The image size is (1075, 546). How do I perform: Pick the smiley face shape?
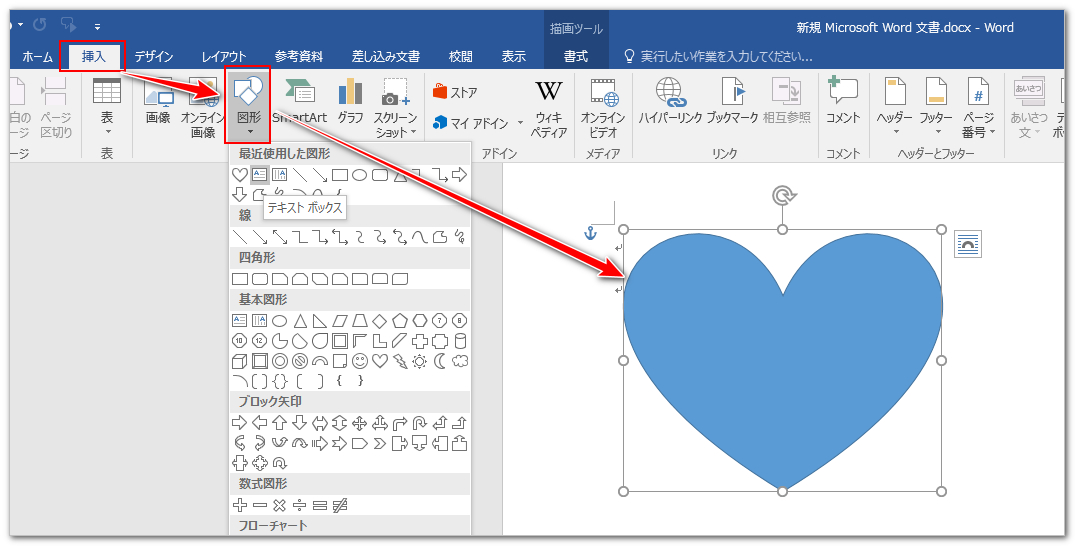(x=359, y=361)
